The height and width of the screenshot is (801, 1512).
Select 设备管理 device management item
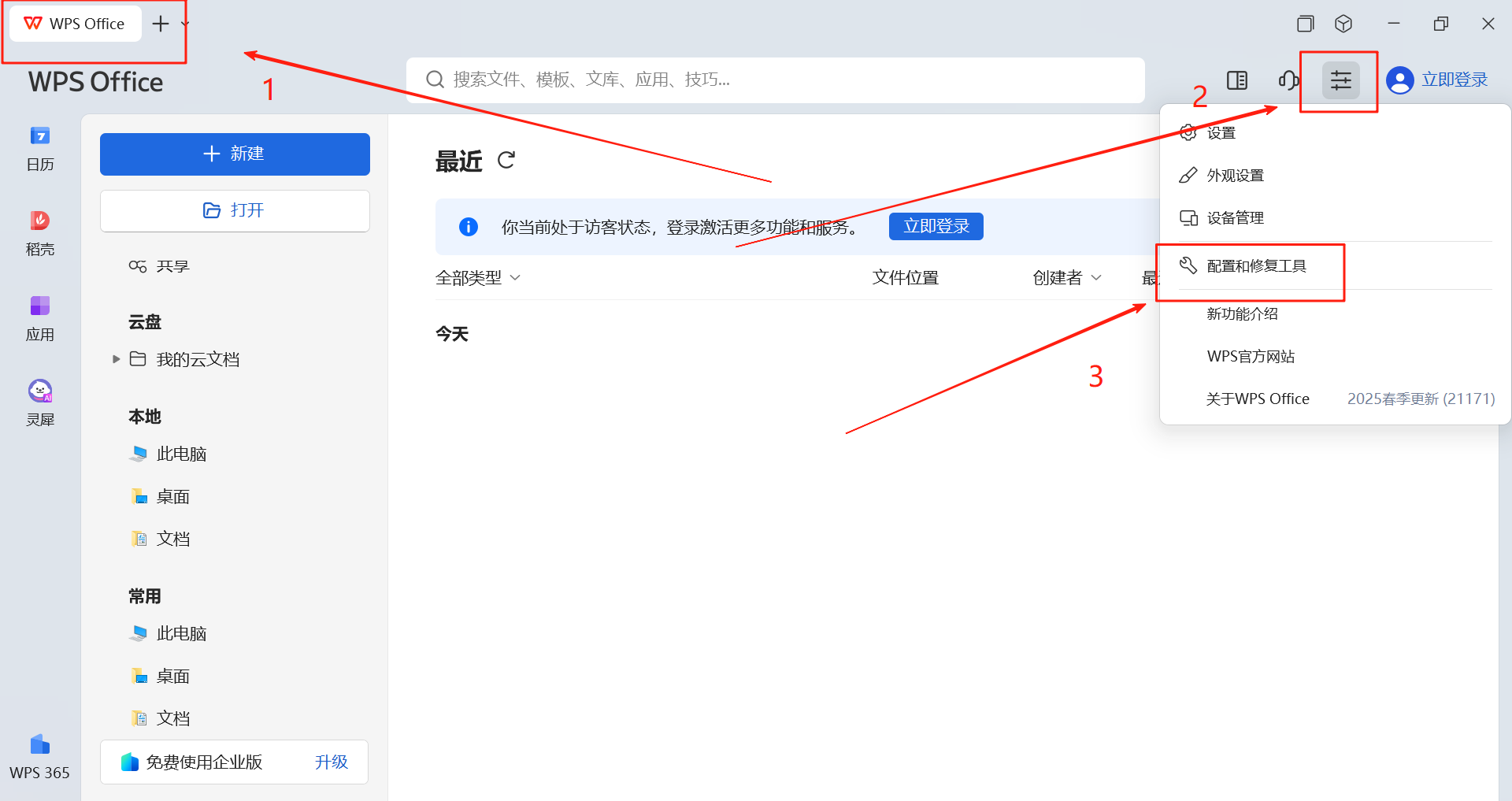(x=1336, y=217)
